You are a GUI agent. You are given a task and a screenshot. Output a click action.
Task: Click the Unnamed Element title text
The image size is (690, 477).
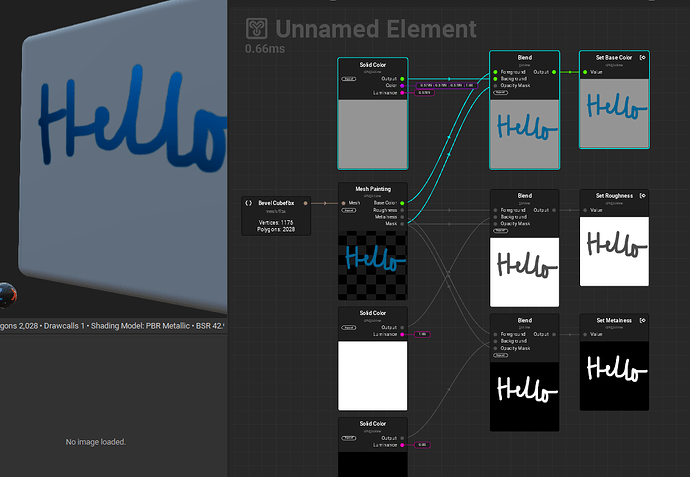pos(376,28)
